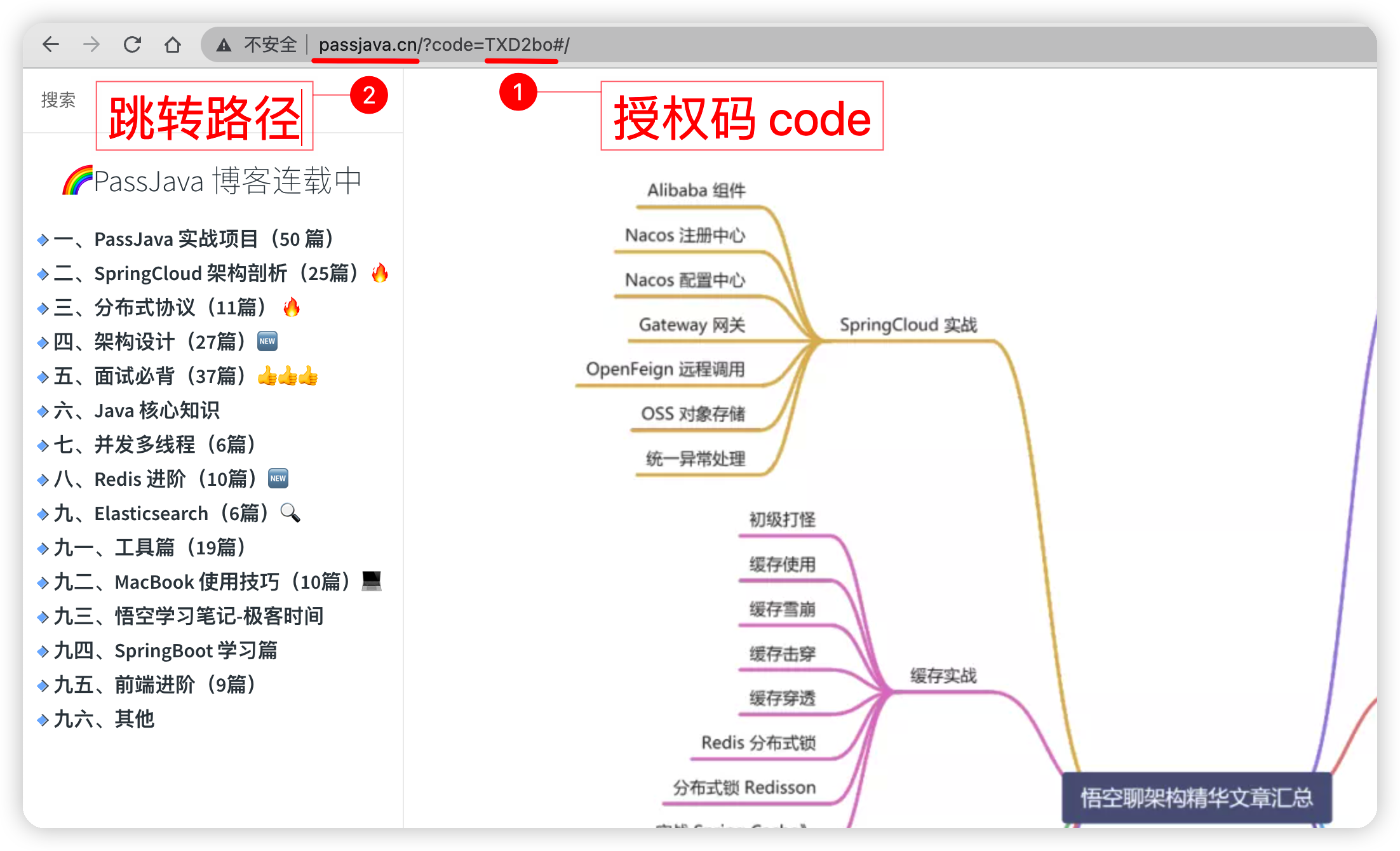This screenshot has height=851, width=1400.
Task: Open the 九六、其他 link
Action: click(x=104, y=719)
